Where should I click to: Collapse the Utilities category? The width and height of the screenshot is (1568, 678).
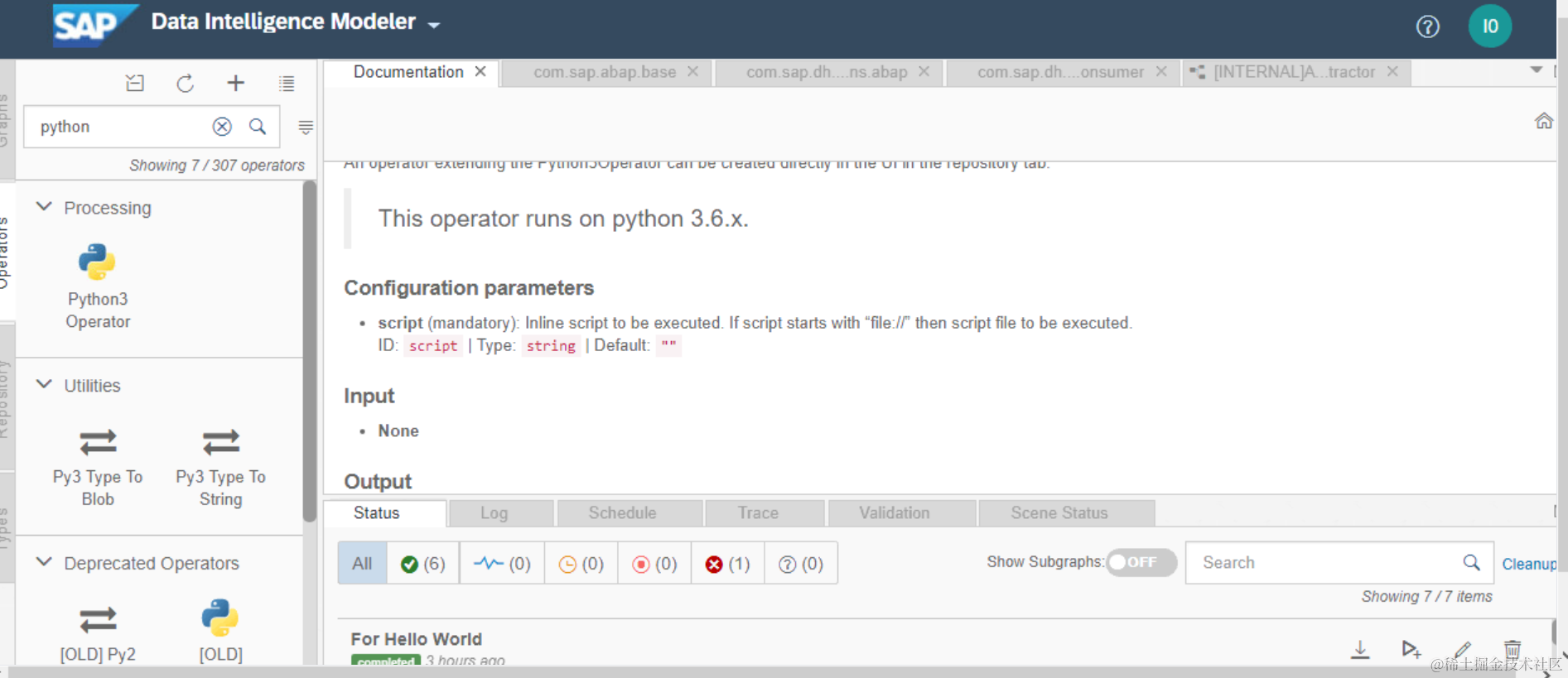[45, 385]
